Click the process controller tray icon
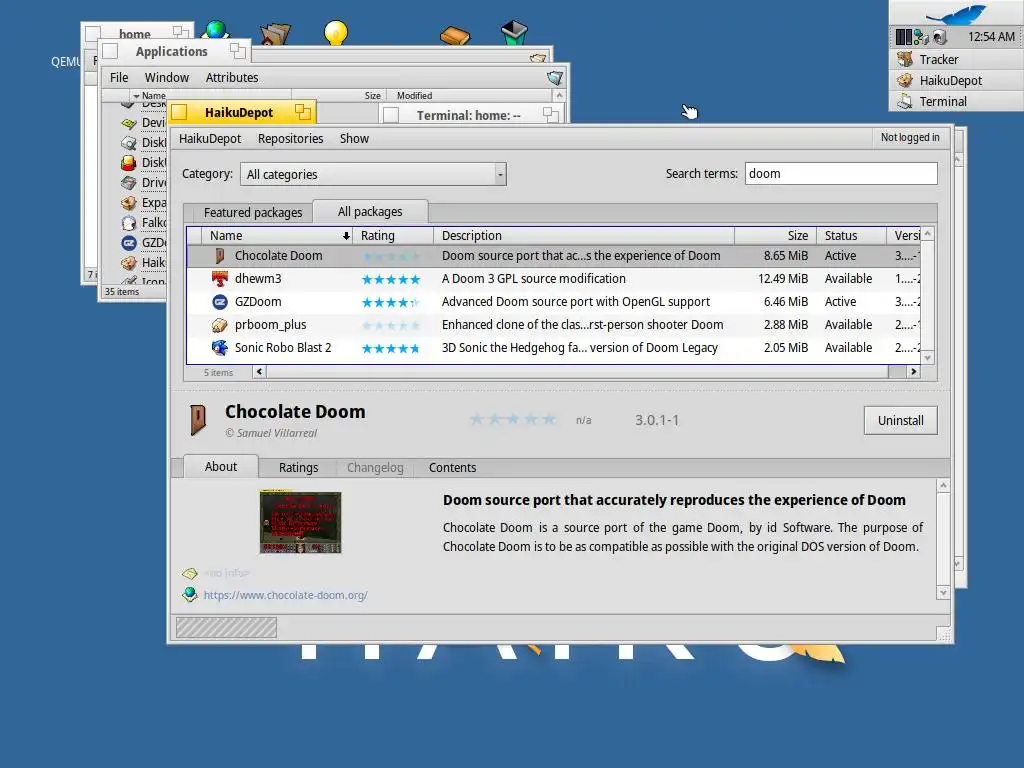Screen dimensions: 1024x768 pyautogui.click(x=904, y=37)
